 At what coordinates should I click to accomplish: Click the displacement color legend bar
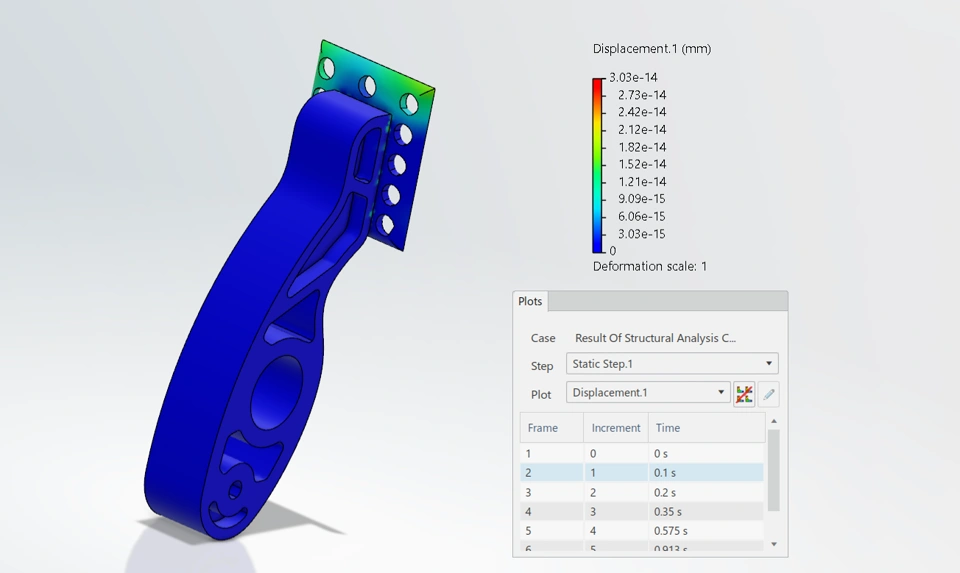(x=598, y=165)
